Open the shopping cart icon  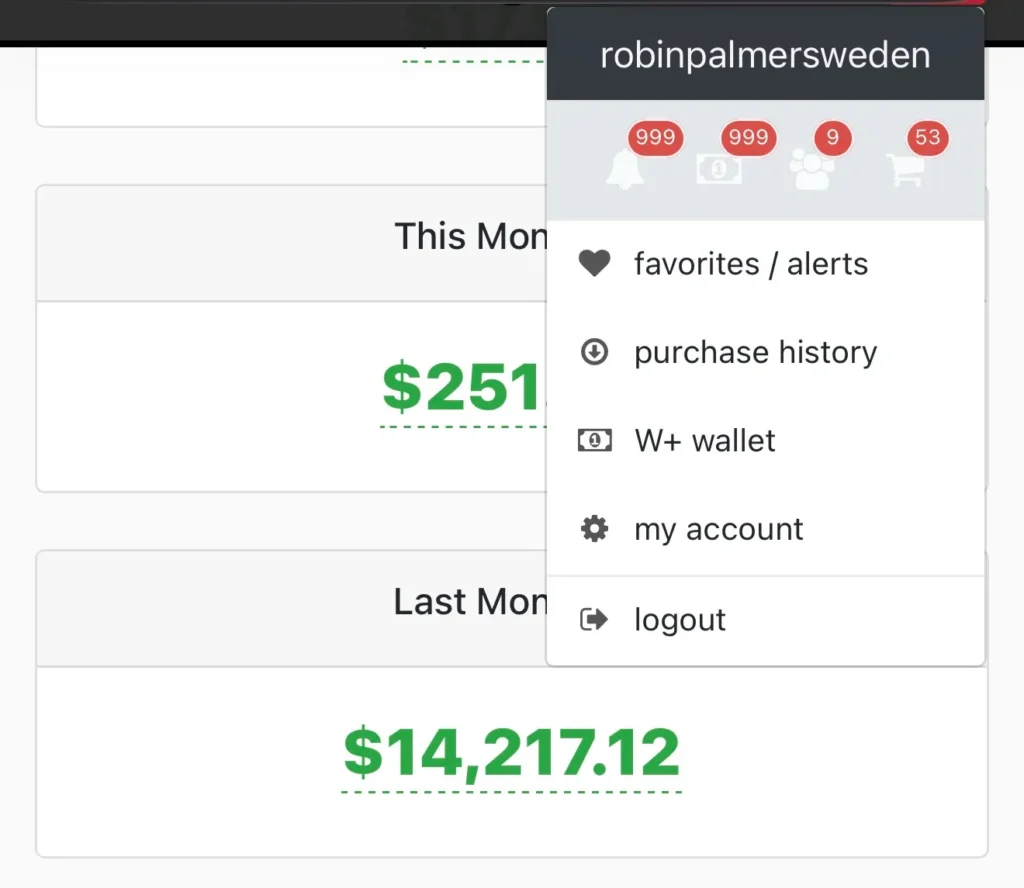905,170
